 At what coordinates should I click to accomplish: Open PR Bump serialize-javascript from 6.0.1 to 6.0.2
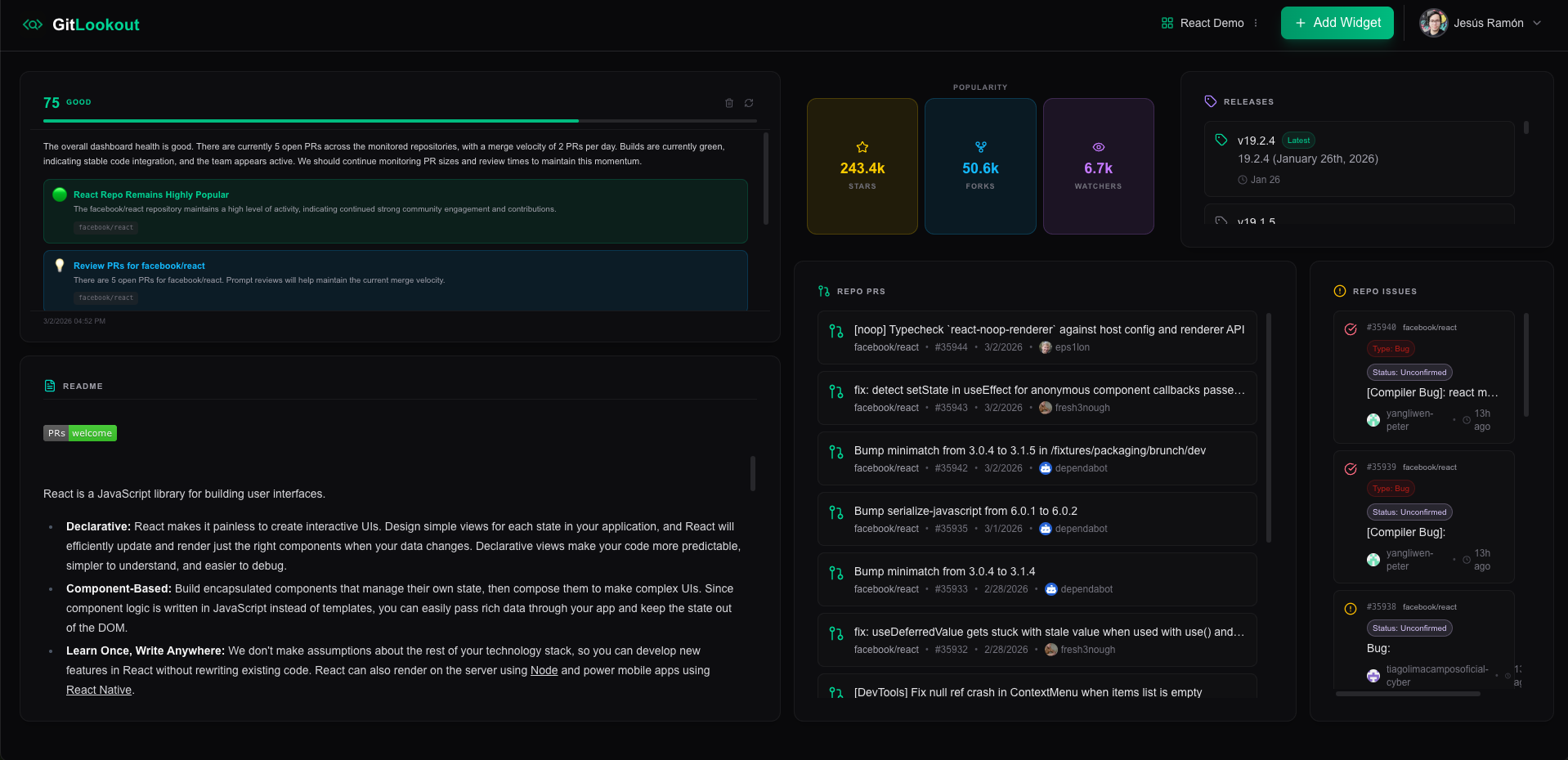pos(1037,519)
